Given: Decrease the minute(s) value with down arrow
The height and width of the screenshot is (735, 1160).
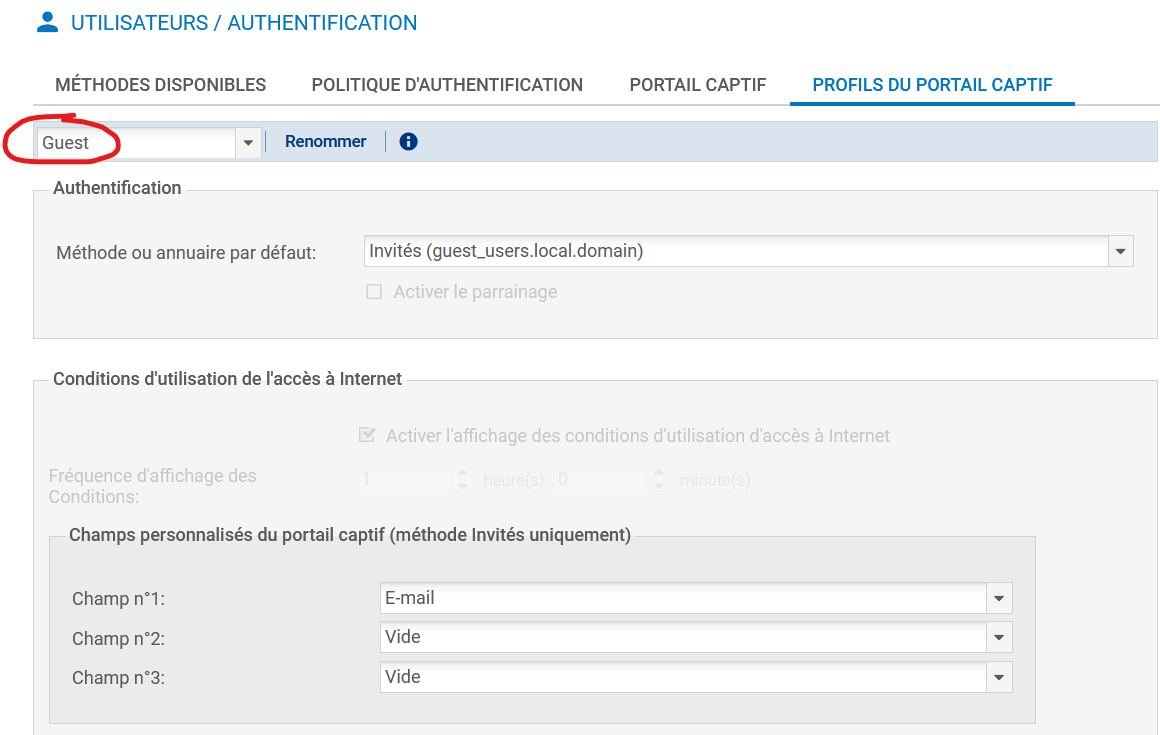Looking at the screenshot, I should tap(659, 486).
